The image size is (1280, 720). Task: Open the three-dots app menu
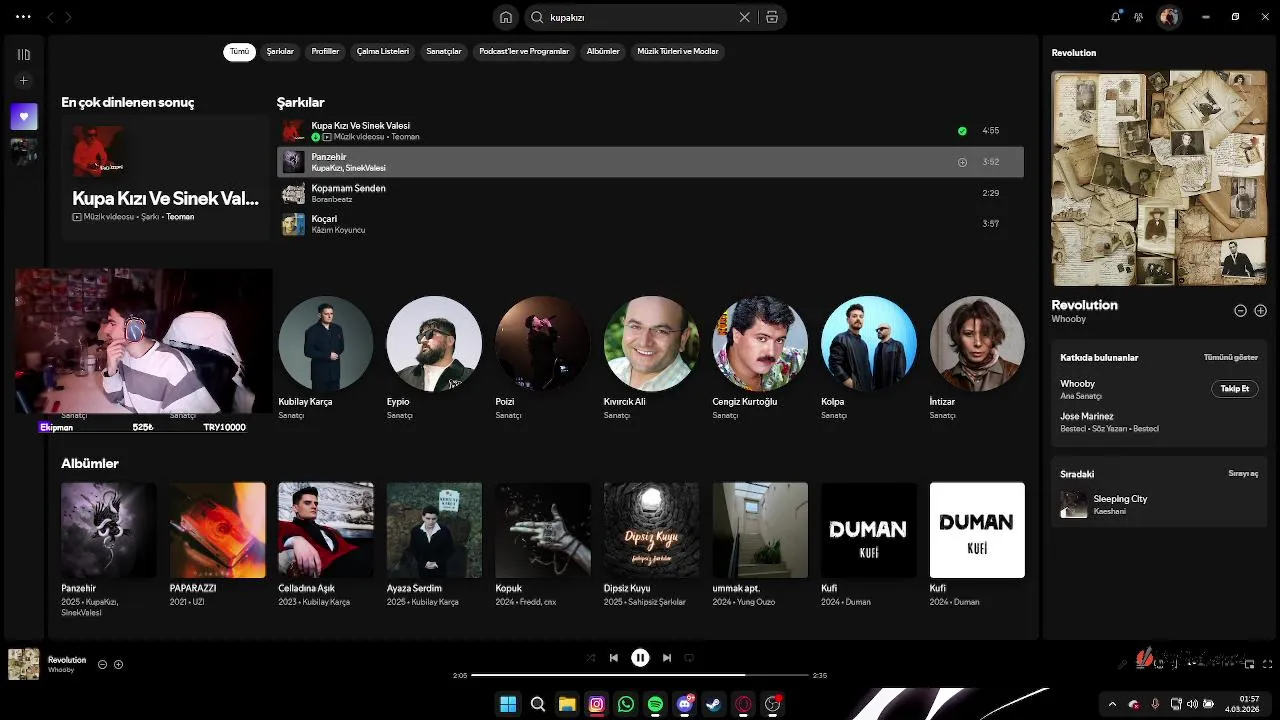tap(23, 17)
